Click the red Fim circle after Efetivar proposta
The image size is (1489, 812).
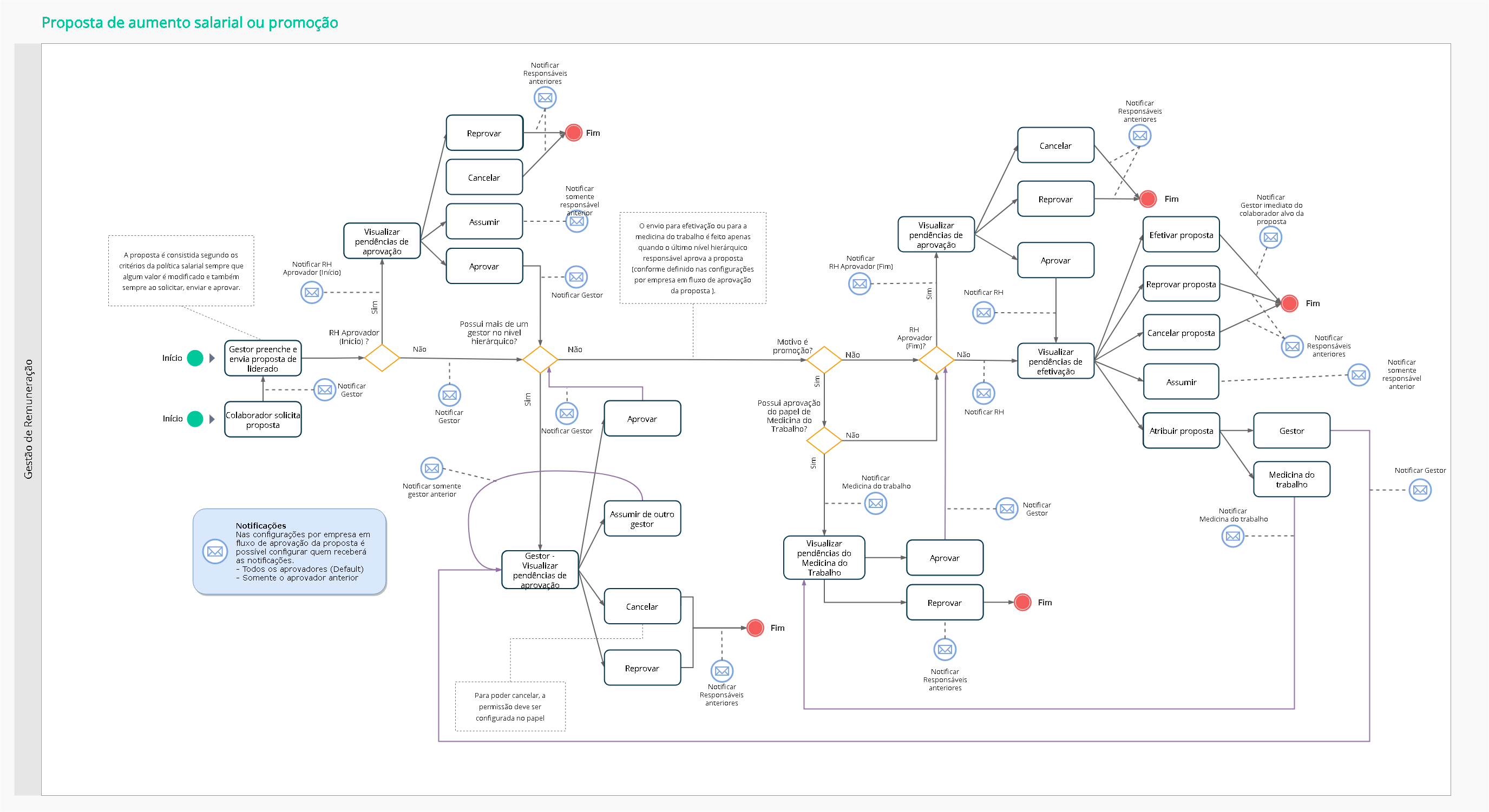1289,303
